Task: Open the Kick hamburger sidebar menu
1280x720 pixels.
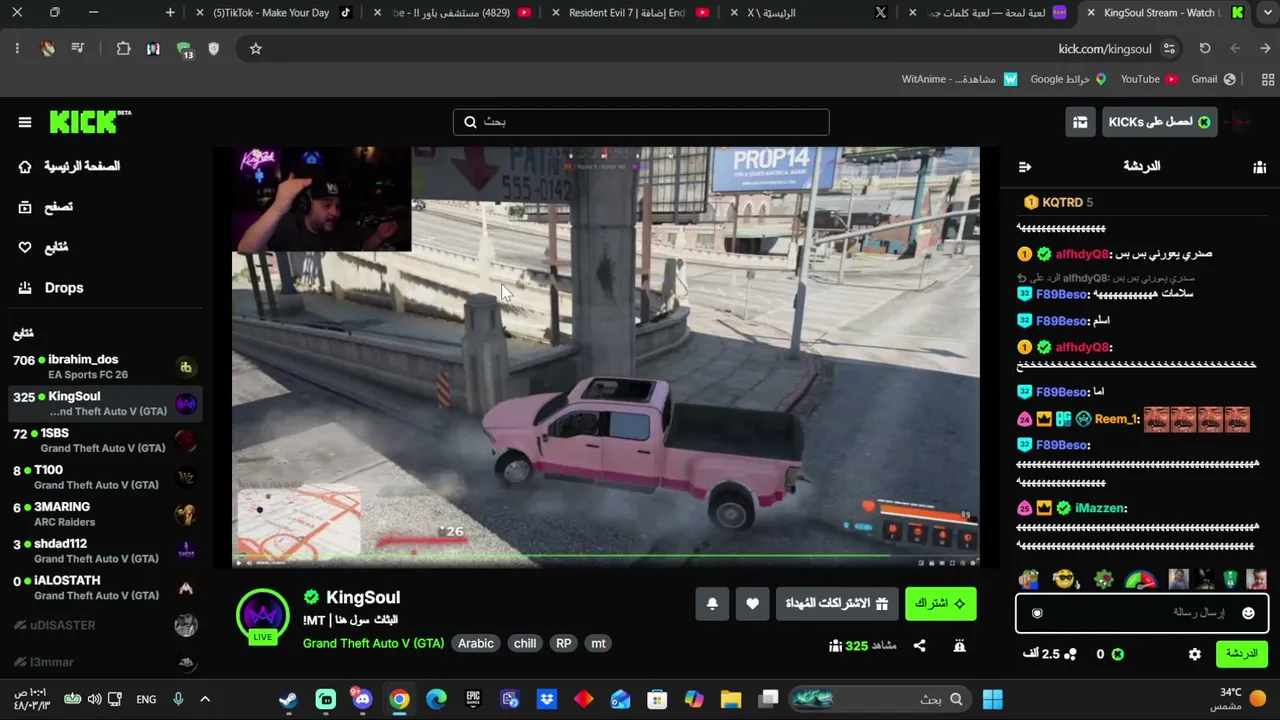Action: click(x=25, y=122)
